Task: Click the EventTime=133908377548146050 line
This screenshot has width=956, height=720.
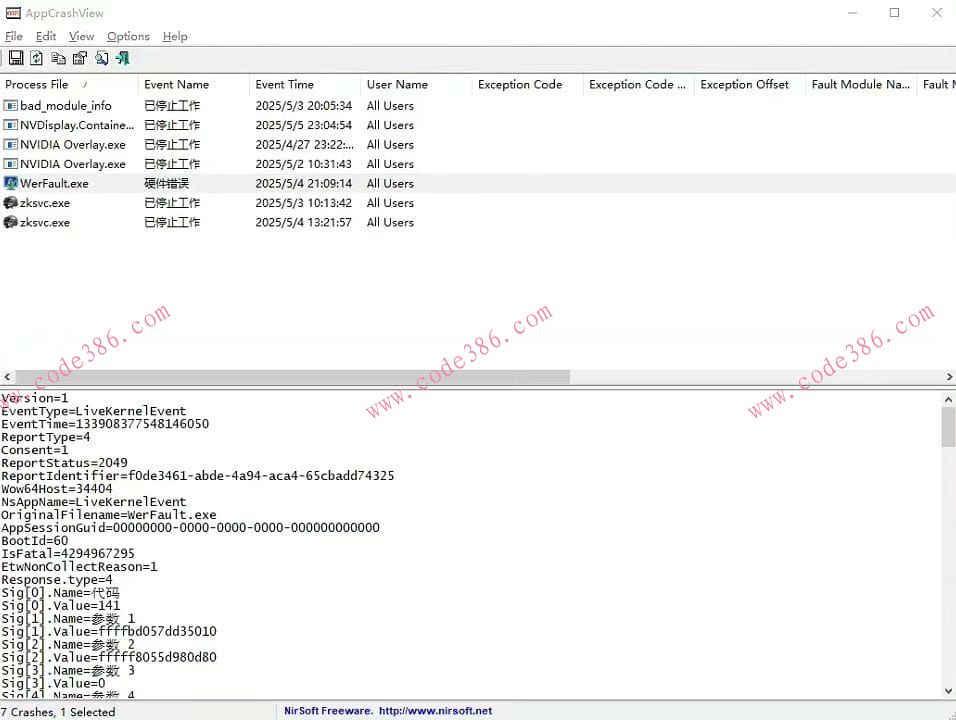Action: 105,424
